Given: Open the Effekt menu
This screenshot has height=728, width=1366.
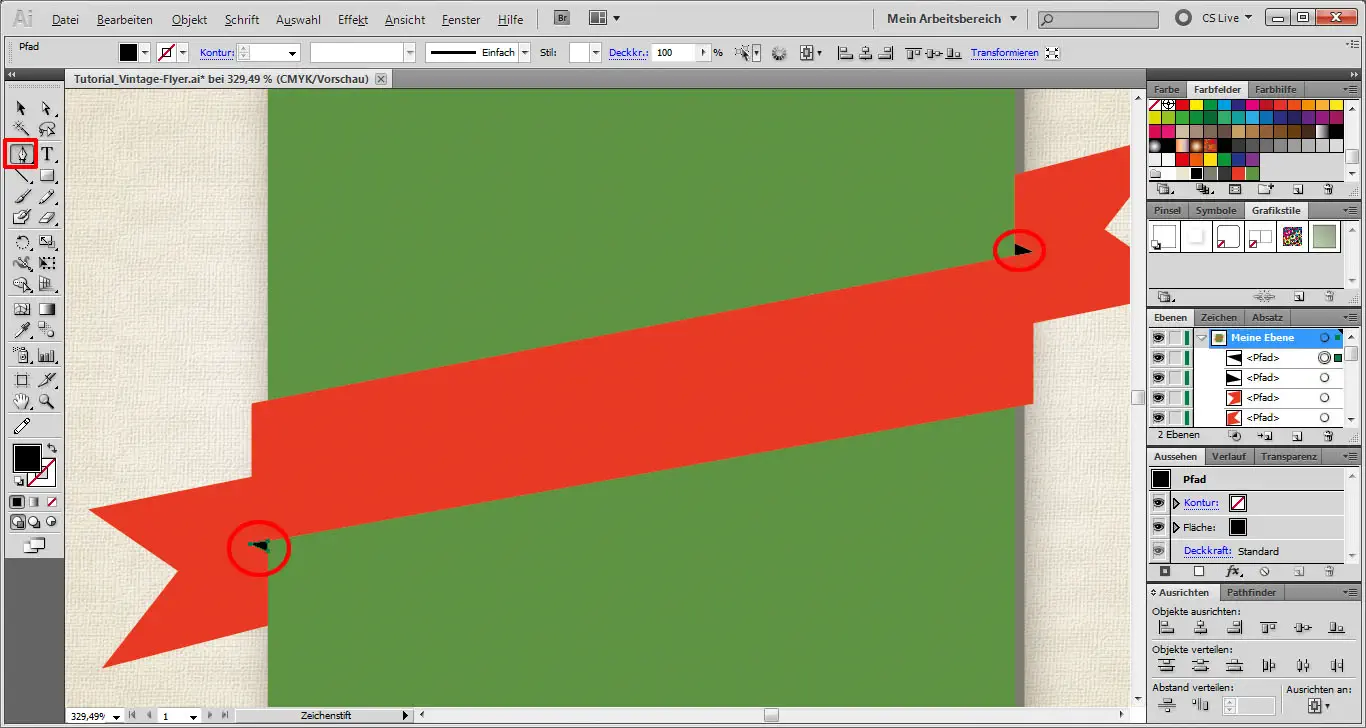Looking at the screenshot, I should pos(353,19).
